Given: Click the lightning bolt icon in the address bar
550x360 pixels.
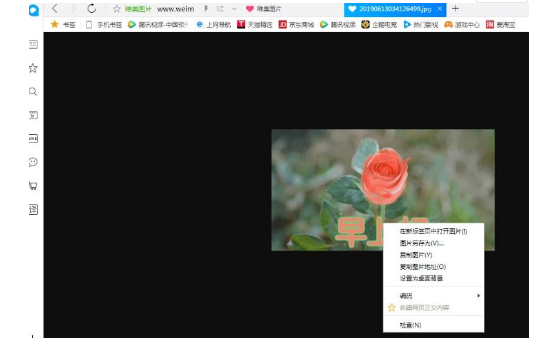Looking at the screenshot, I should 206,8.
